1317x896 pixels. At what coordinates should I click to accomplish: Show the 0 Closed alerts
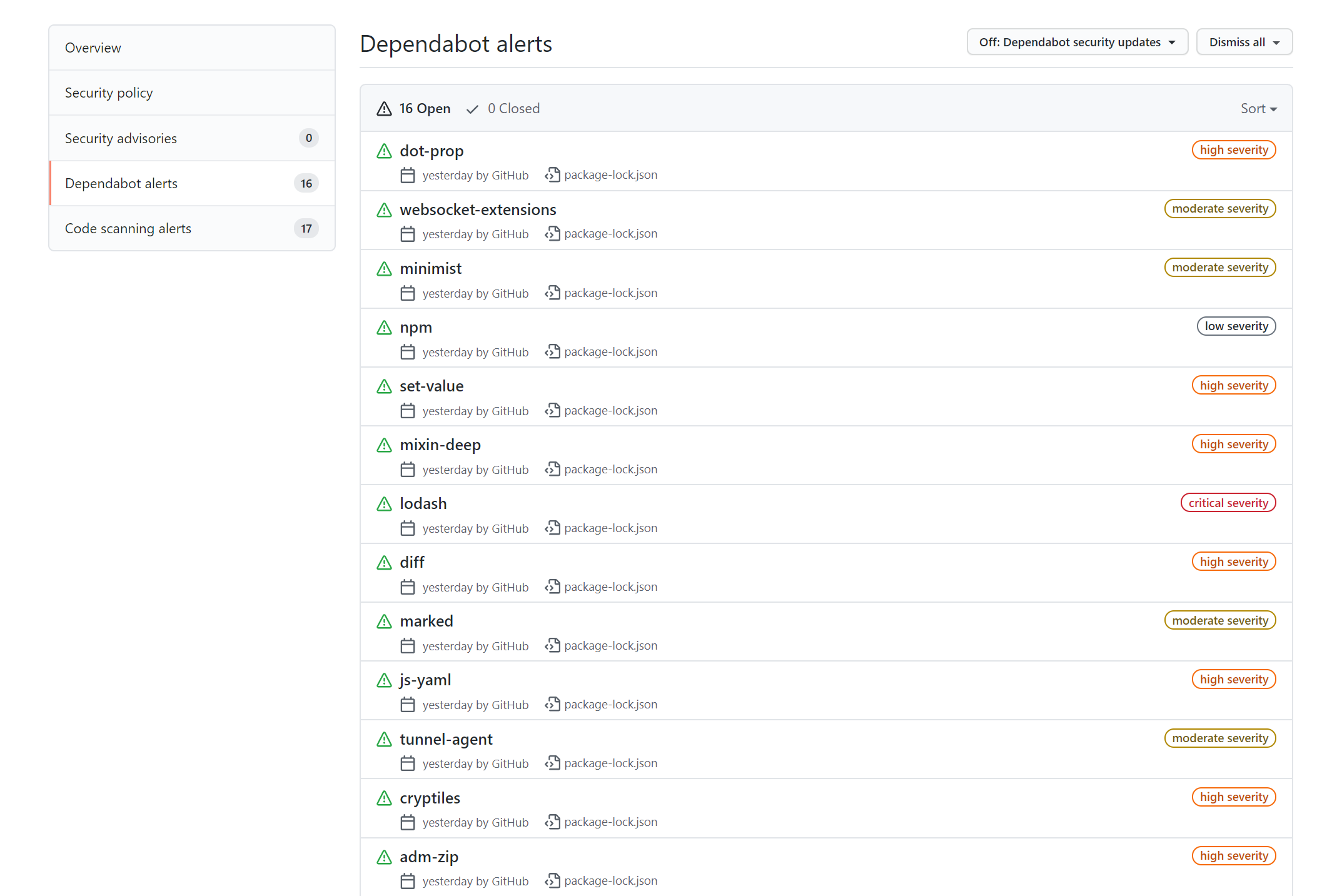tap(503, 109)
